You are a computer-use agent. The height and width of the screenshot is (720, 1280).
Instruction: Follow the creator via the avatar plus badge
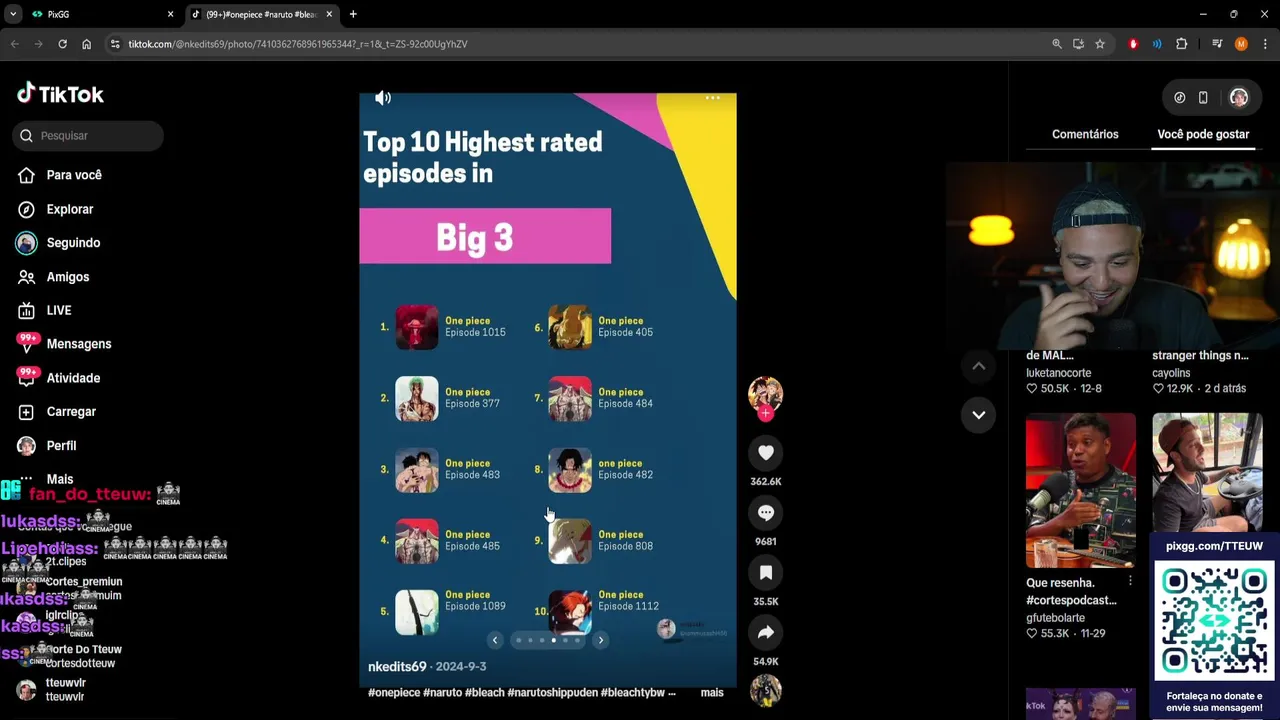(766, 413)
